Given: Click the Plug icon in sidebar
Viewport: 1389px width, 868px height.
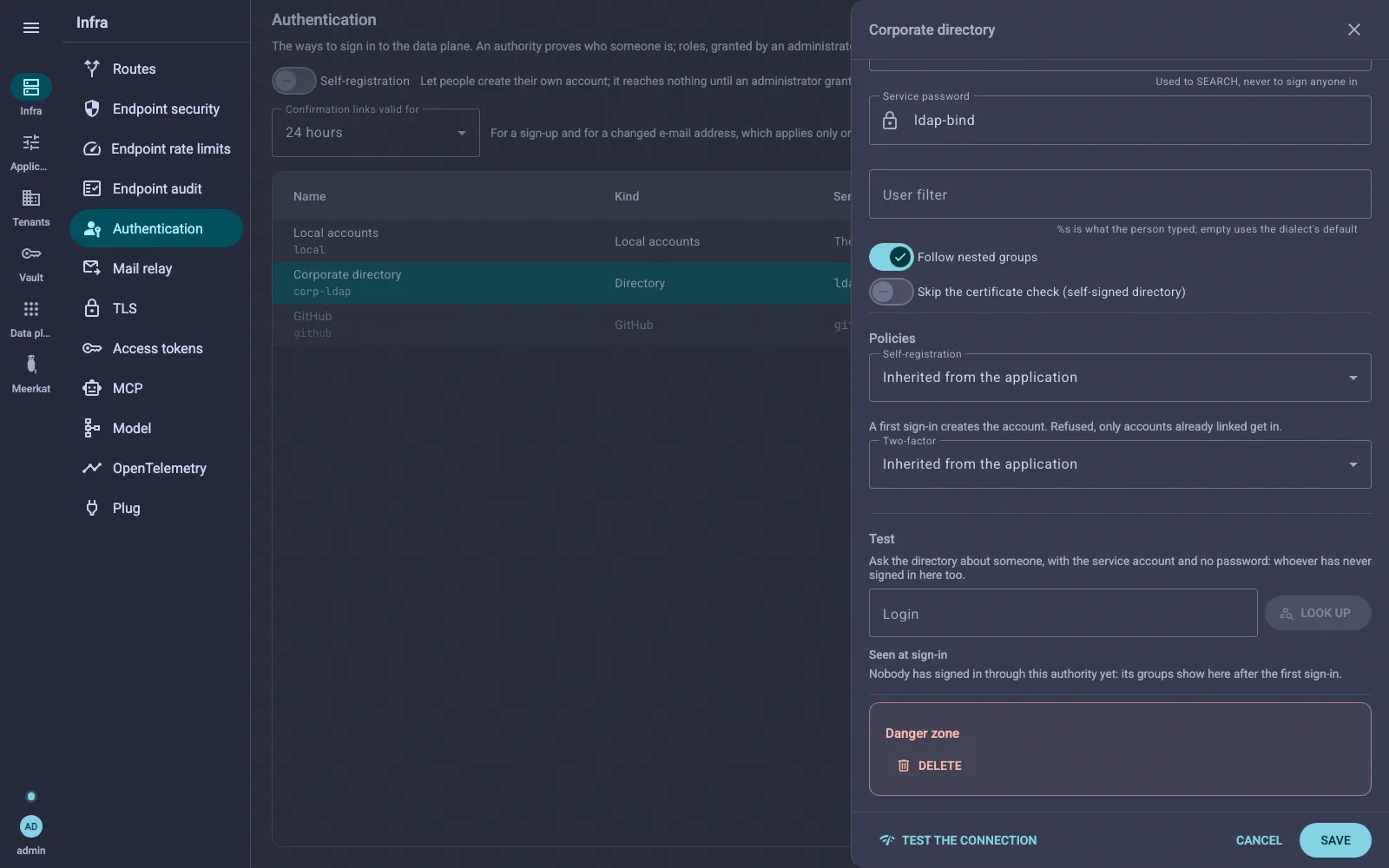Looking at the screenshot, I should (x=92, y=508).
